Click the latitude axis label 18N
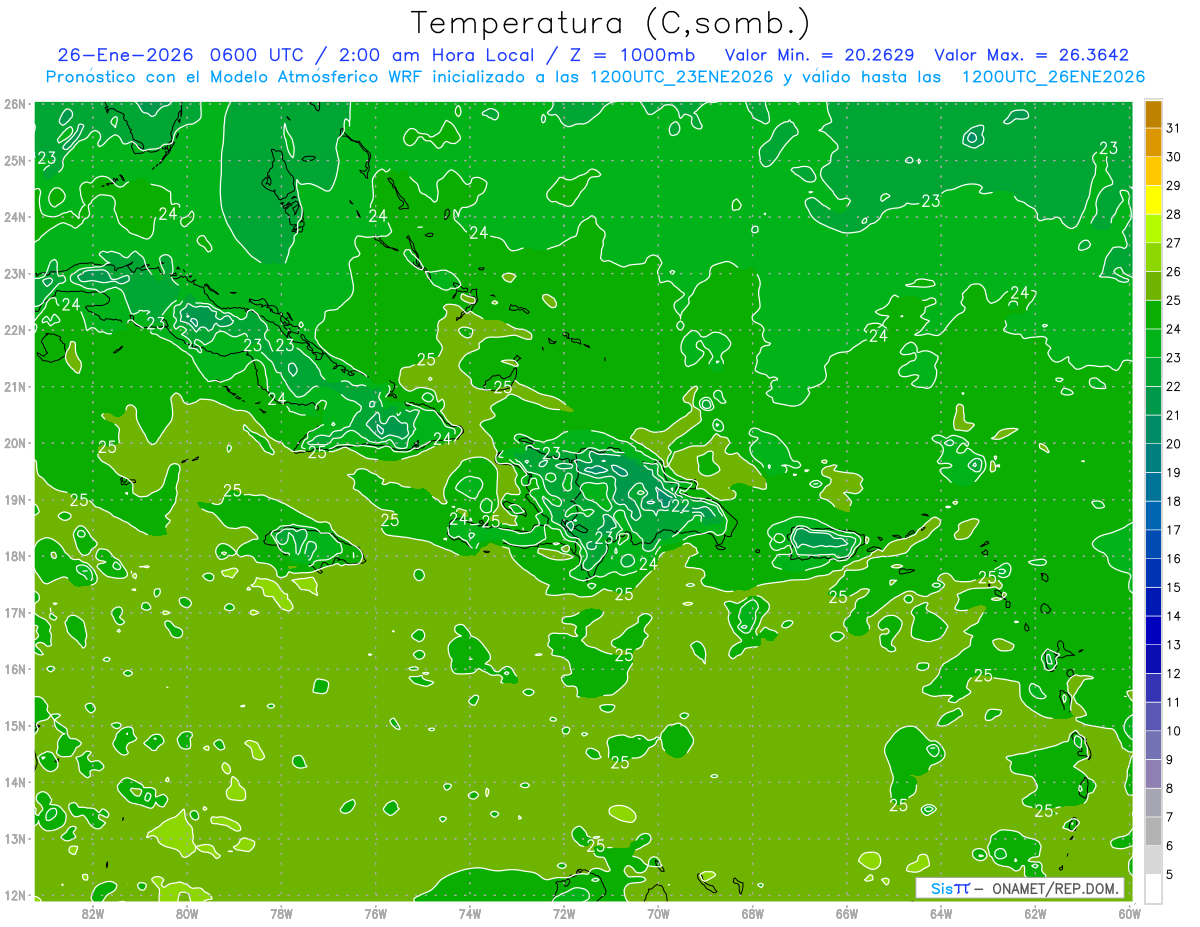Screen dimensions: 1200x927 (x=15, y=556)
